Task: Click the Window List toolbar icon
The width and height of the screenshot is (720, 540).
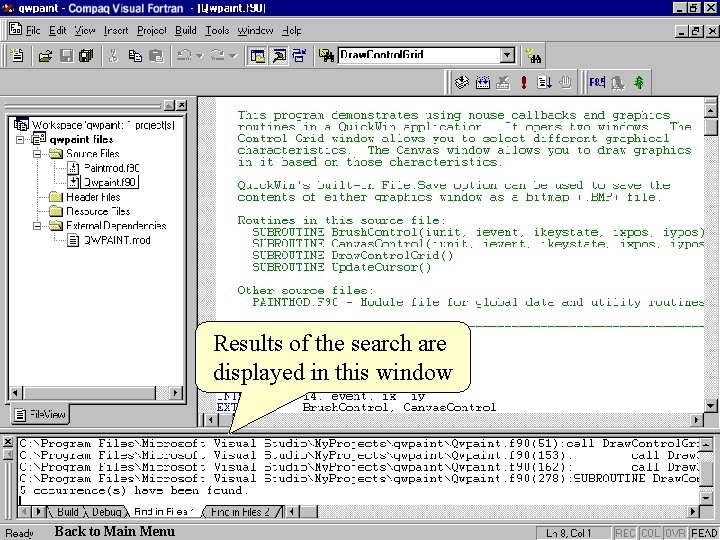Action: click(299, 56)
